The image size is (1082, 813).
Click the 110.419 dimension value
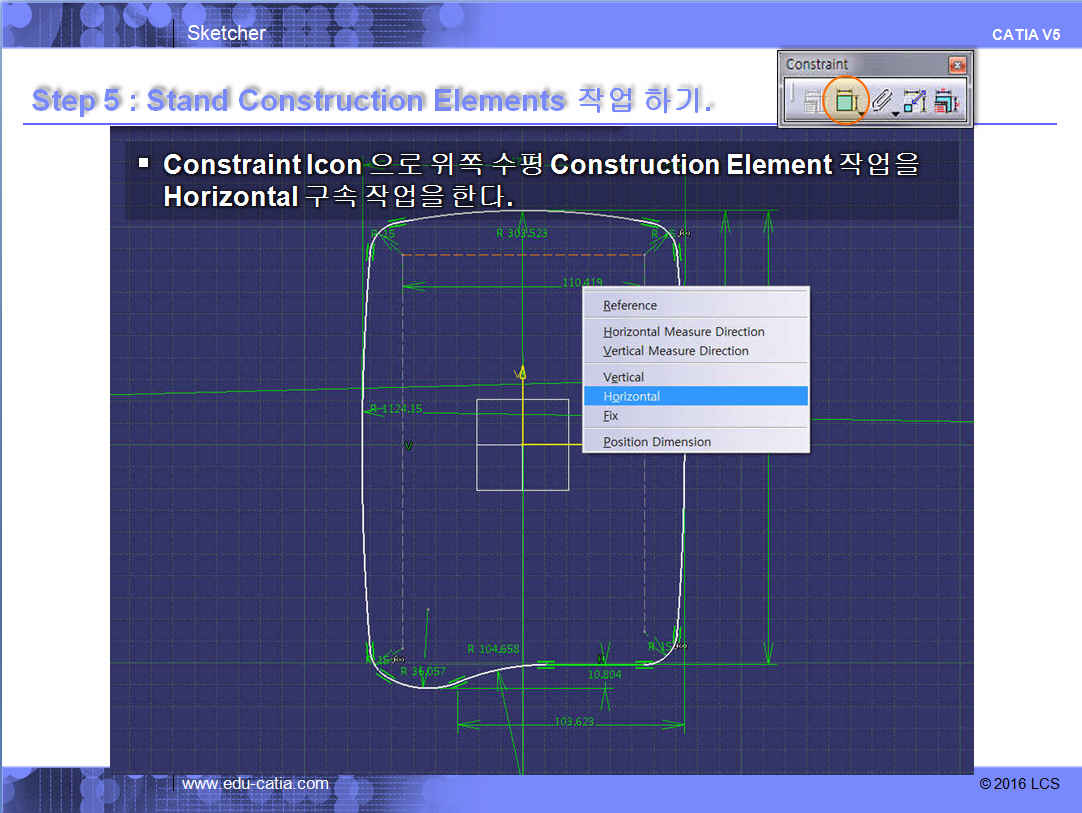582,283
